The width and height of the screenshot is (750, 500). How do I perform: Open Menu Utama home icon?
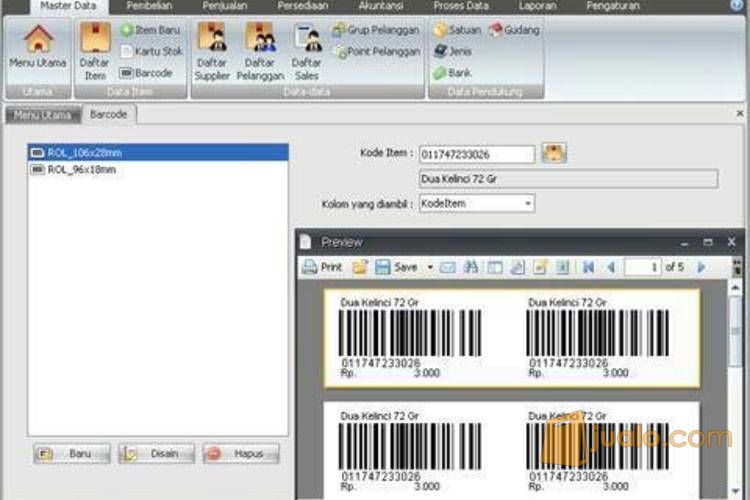point(38,46)
